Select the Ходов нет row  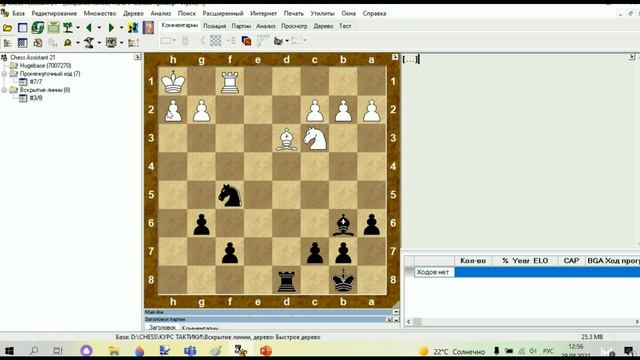pyautogui.click(x=527, y=272)
